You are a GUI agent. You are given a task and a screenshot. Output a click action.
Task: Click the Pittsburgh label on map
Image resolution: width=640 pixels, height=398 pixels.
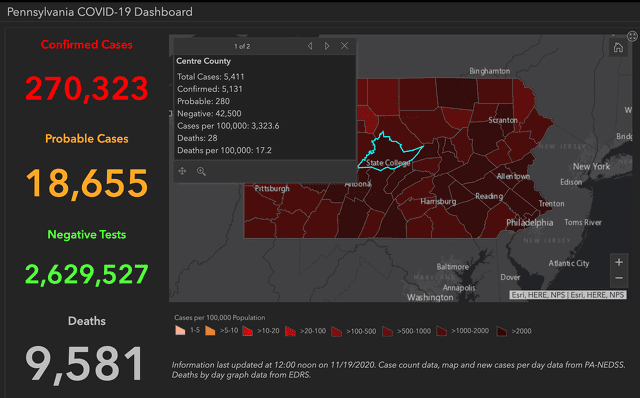272,189
